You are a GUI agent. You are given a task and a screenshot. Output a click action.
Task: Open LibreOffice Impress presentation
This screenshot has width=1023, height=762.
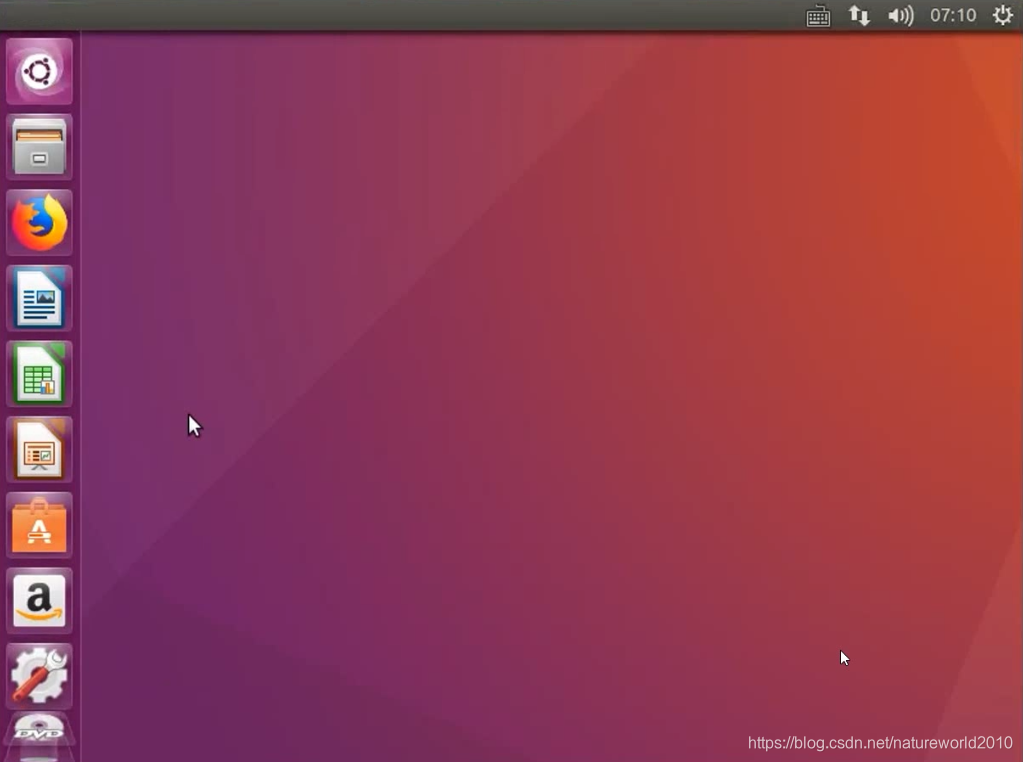click(x=39, y=450)
